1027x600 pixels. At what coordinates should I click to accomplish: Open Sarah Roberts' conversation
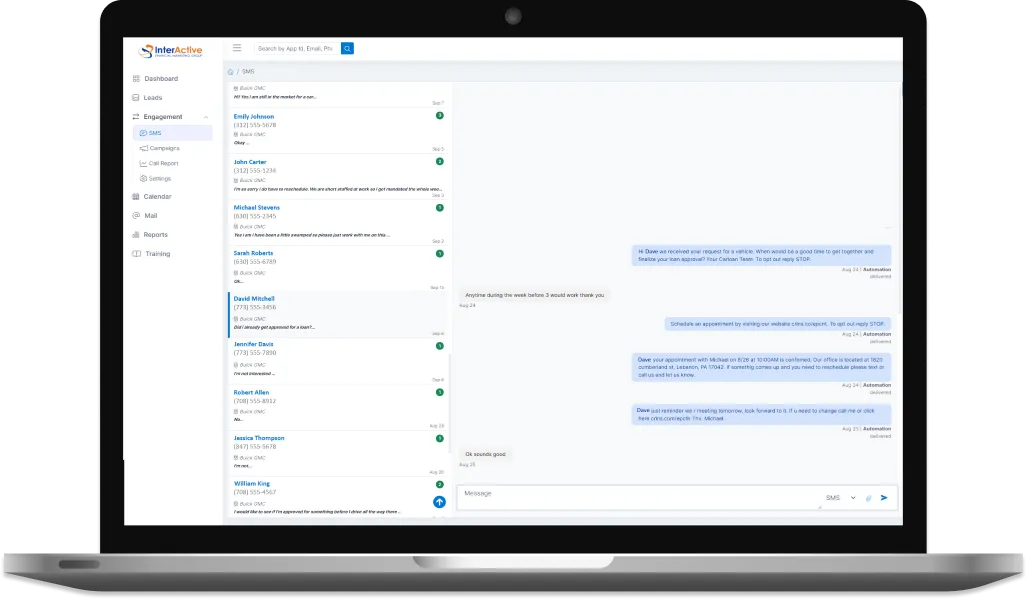pos(338,269)
